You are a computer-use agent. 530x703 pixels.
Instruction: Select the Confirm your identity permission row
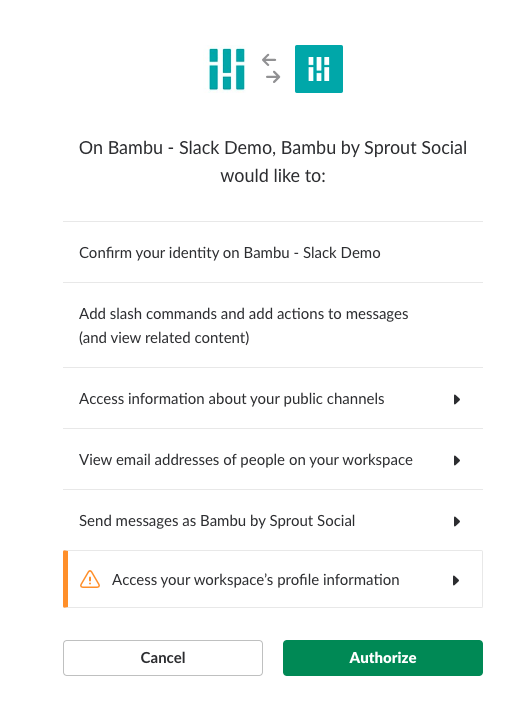pos(273,252)
